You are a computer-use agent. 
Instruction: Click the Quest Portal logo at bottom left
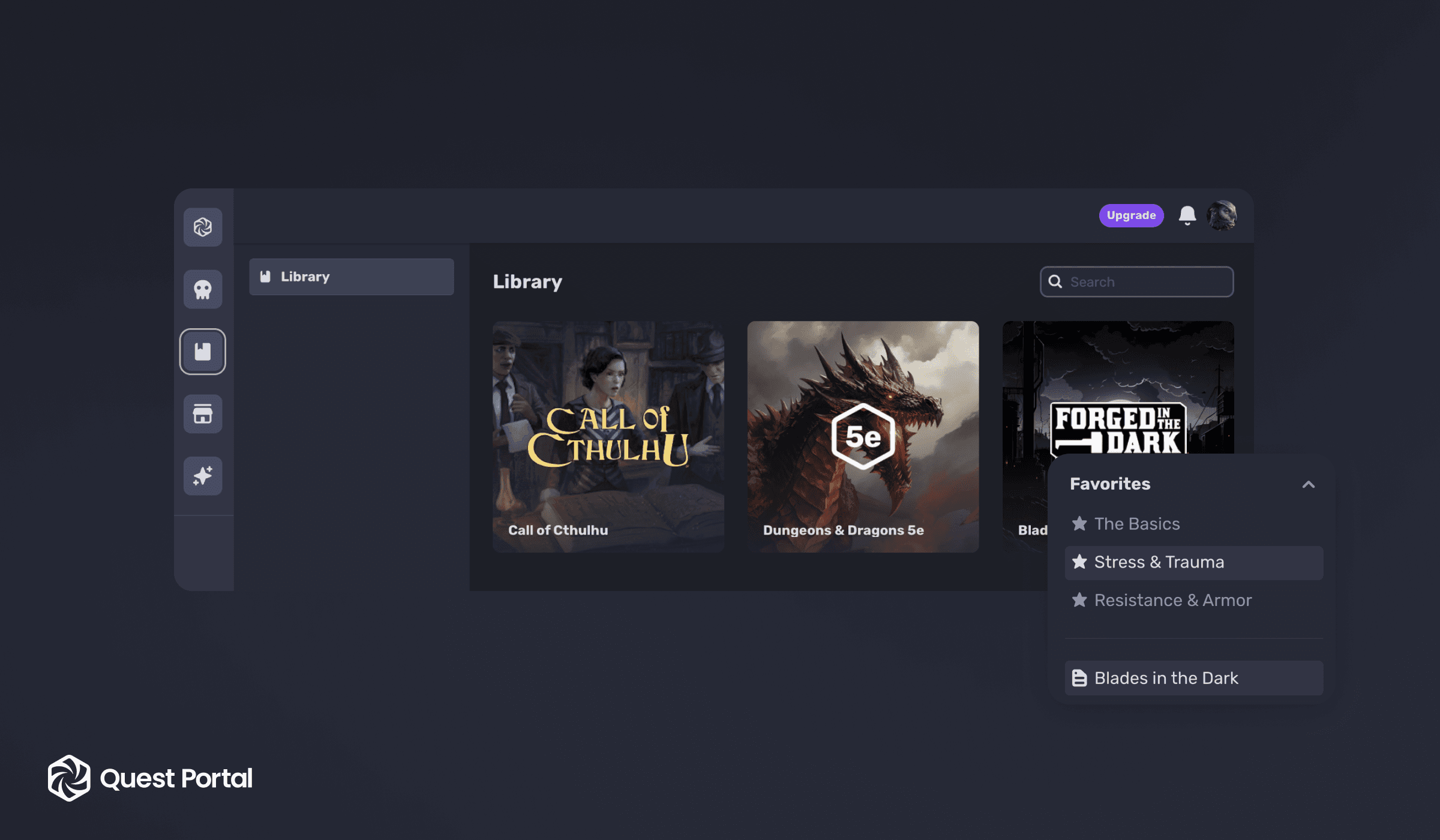(150, 778)
